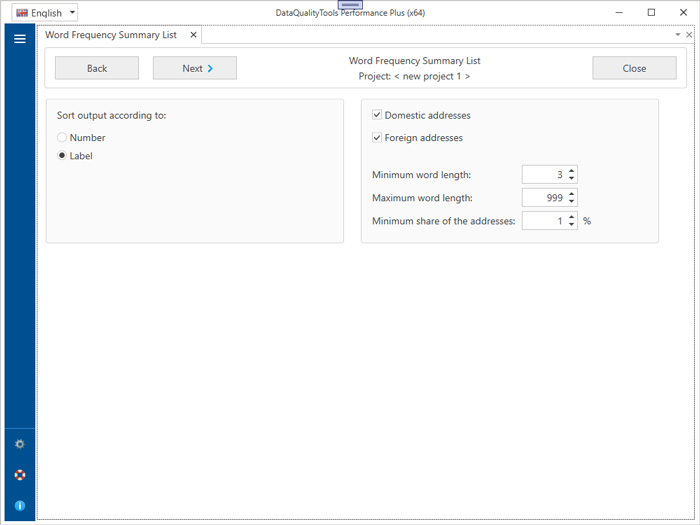The height and width of the screenshot is (525, 700).
Task: Close the Word Frequency Summary List tab
Action: (x=194, y=35)
